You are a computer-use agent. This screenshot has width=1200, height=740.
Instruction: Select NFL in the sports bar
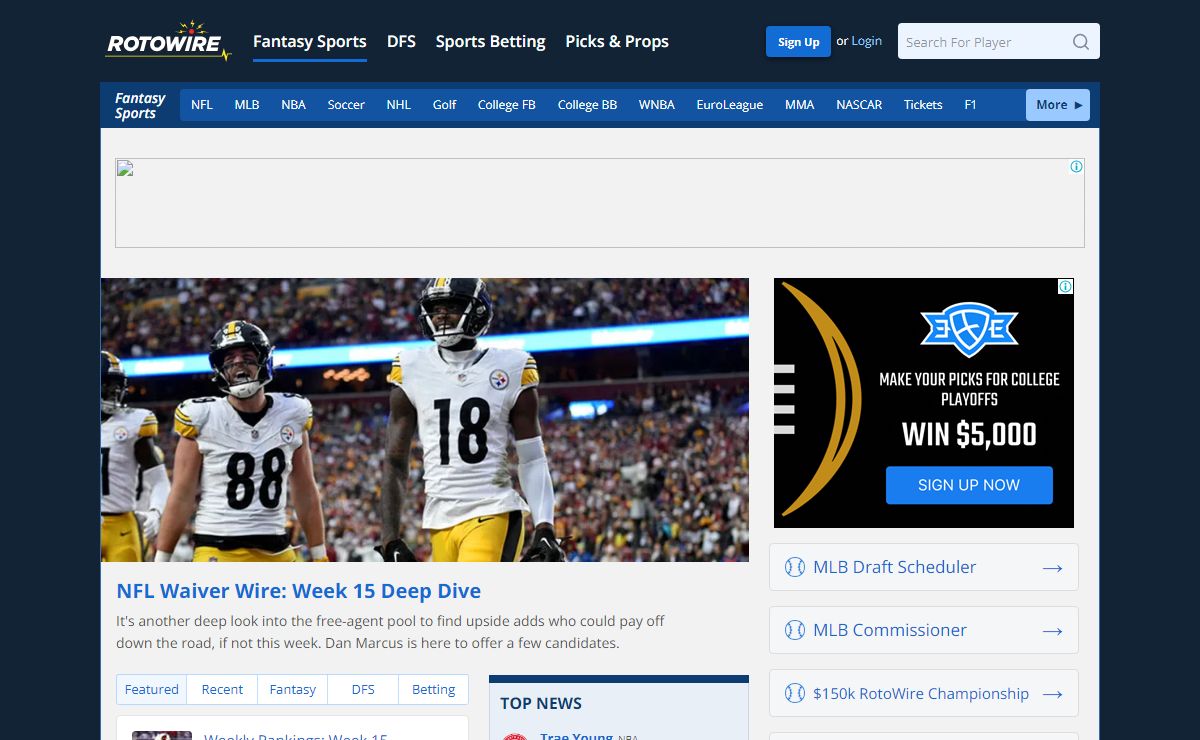[x=202, y=105]
